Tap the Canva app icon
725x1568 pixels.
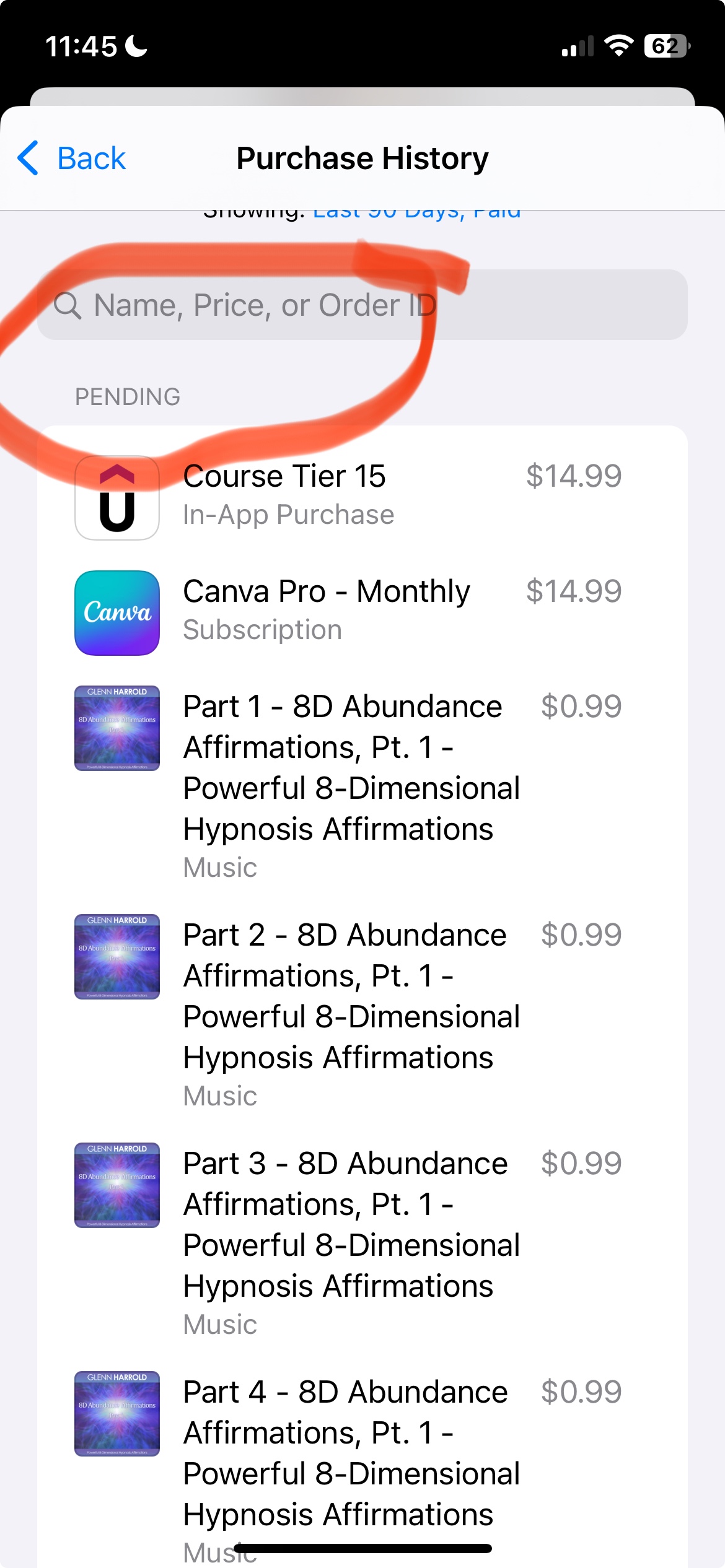click(117, 613)
